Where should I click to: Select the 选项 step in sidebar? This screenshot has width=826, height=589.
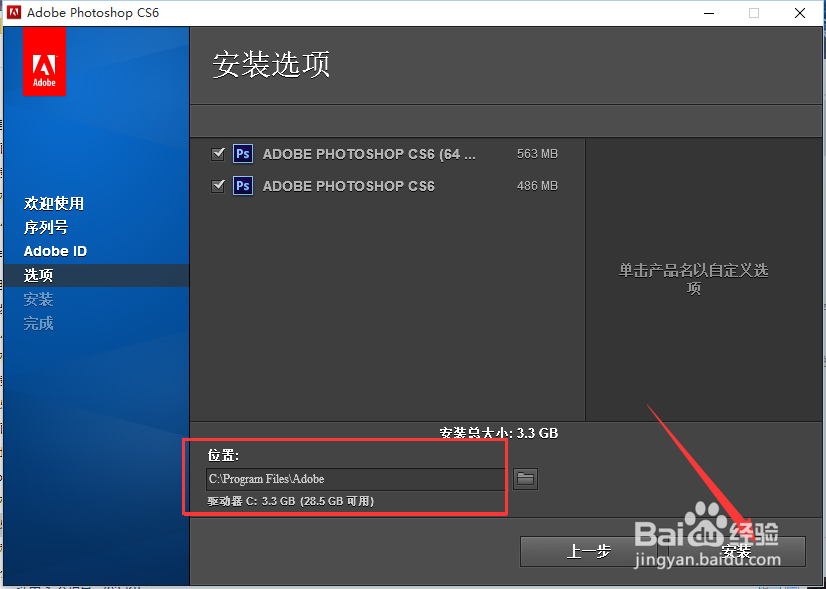pos(96,275)
